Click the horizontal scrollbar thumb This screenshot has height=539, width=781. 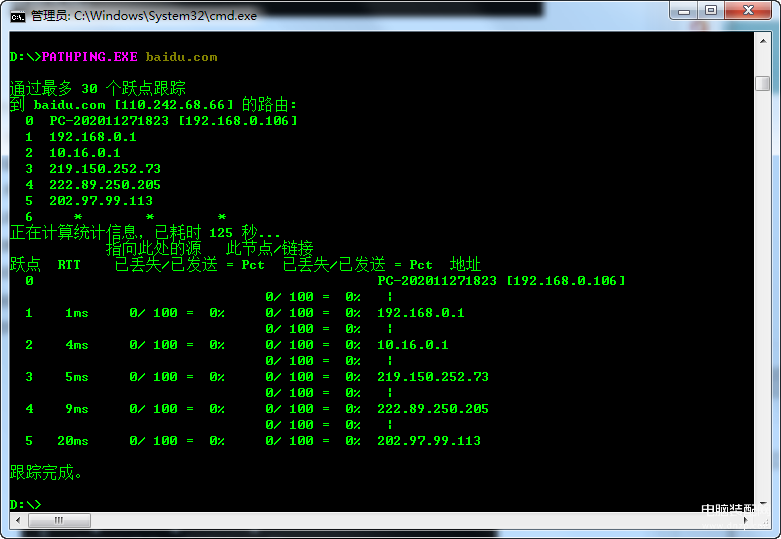point(59,520)
